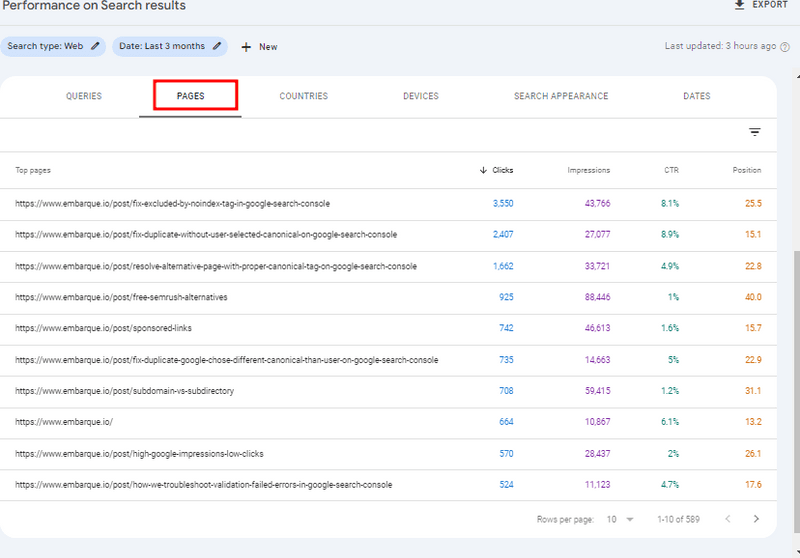Click the 13.2 position value
The width and height of the screenshot is (800, 558).
pyautogui.click(x=753, y=422)
